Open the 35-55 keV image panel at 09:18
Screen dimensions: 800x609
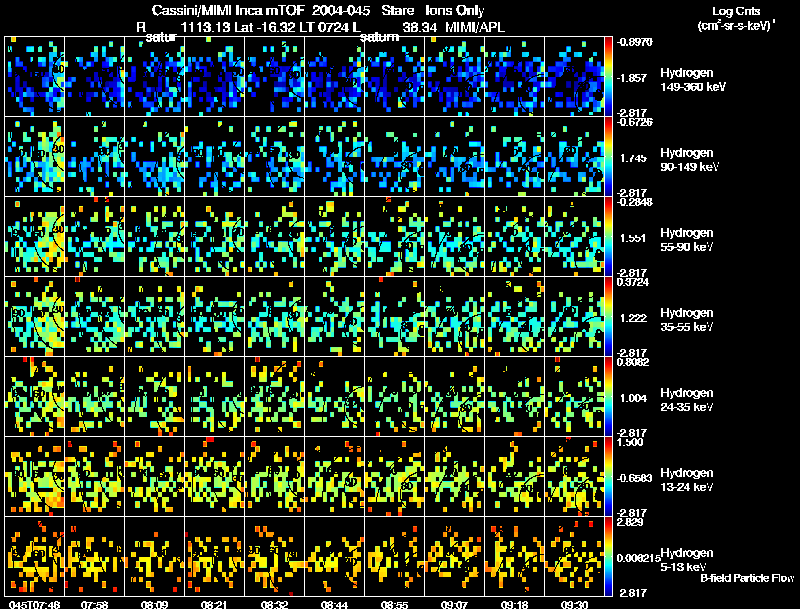[x=514, y=317]
